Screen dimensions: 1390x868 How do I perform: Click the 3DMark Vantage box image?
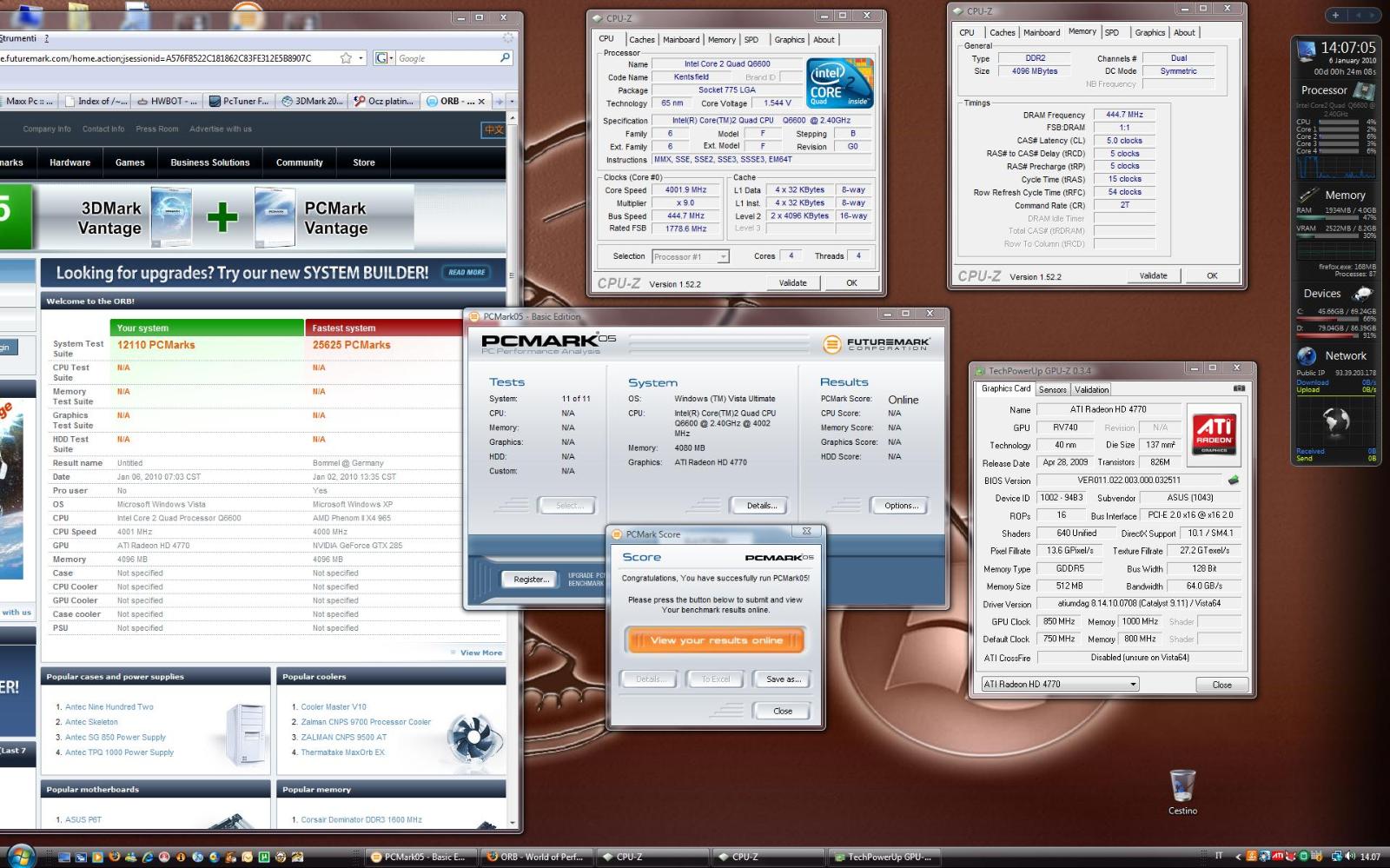click(x=171, y=215)
